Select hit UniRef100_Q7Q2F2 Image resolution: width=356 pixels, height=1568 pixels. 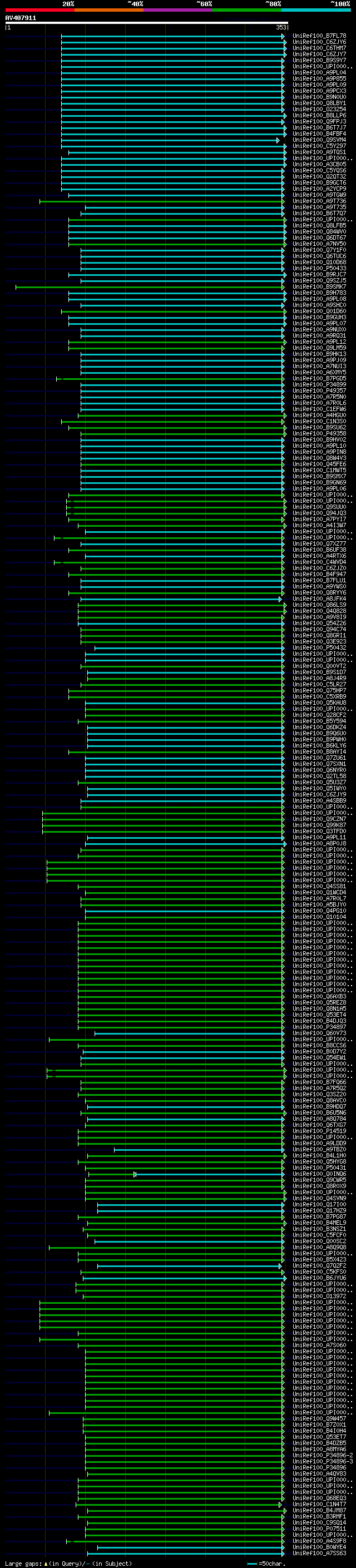(x=319, y=1265)
